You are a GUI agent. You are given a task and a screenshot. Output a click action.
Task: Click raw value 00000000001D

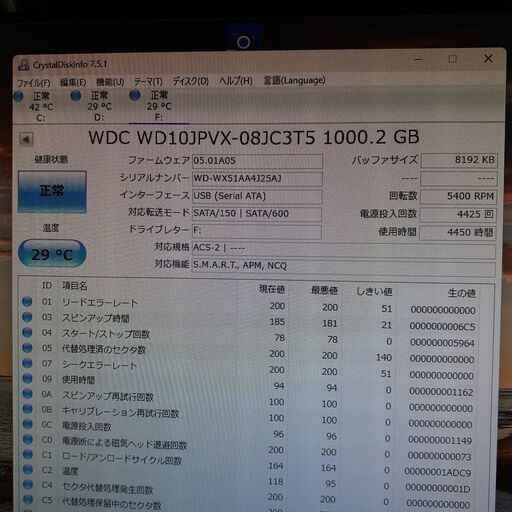[x=438, y=488]
